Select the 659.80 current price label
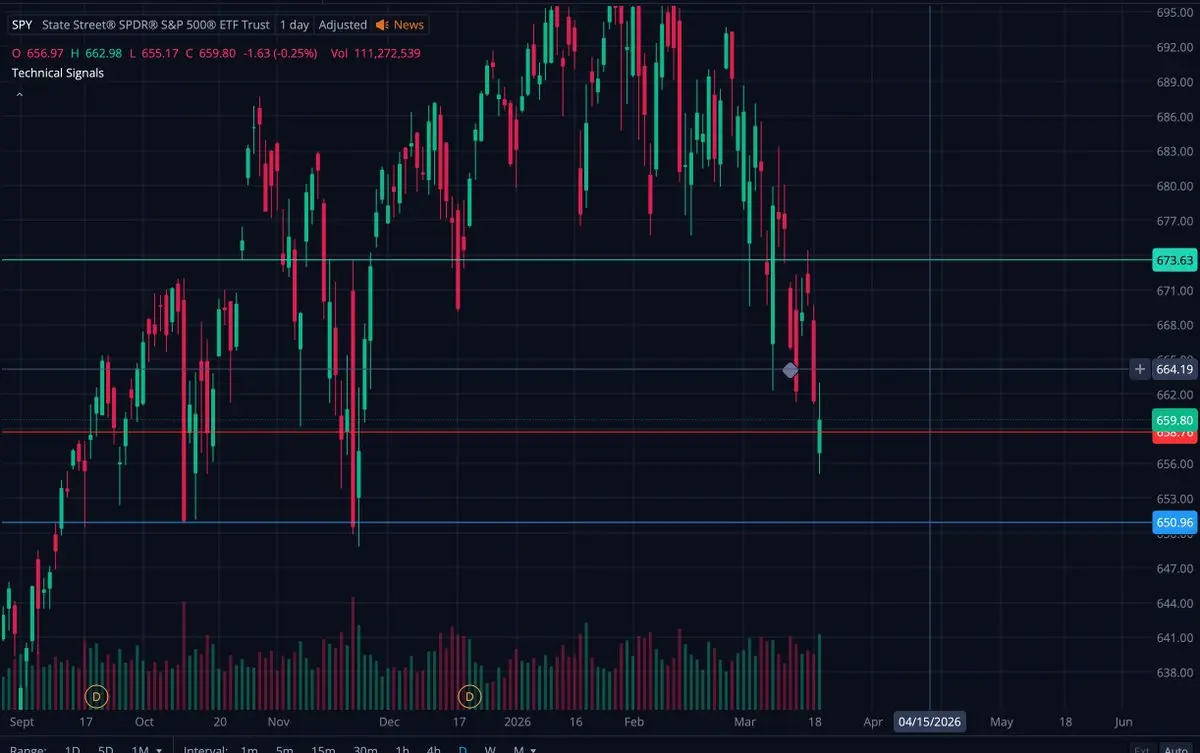1200x753 pixels. 1174,421
